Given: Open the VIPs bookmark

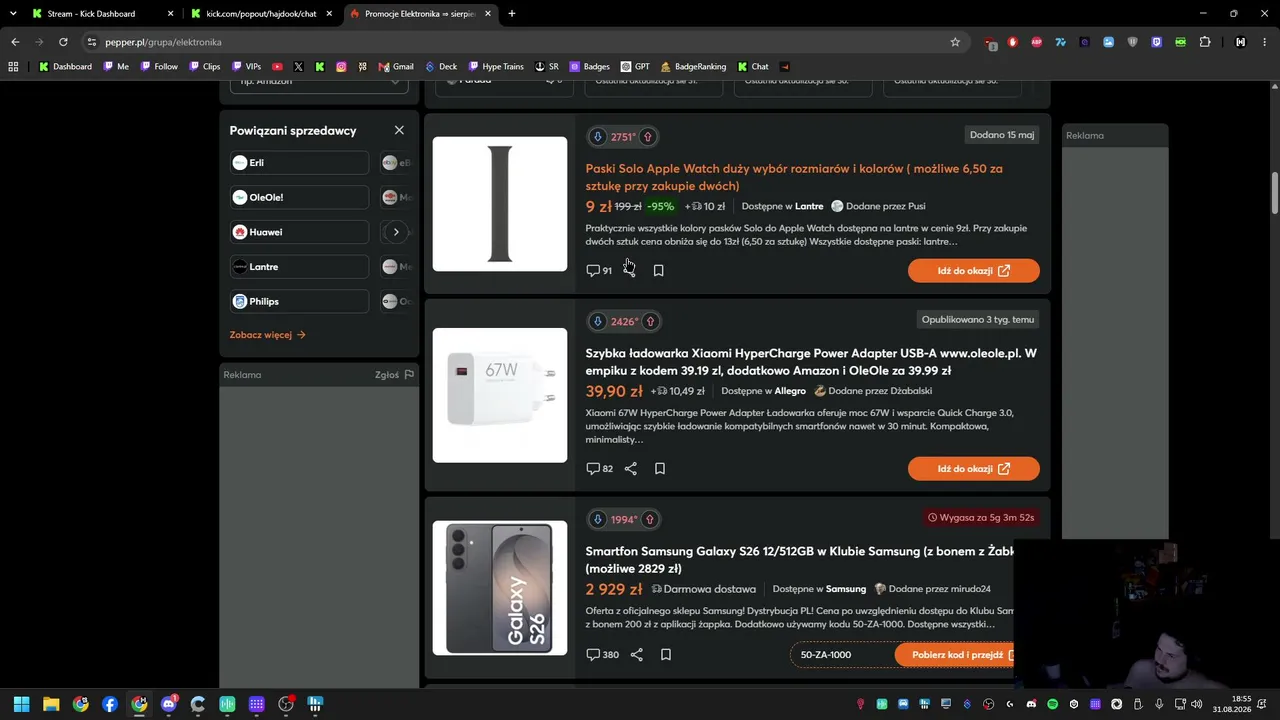Looking at the screenshot, I should (x=246, y=67).
